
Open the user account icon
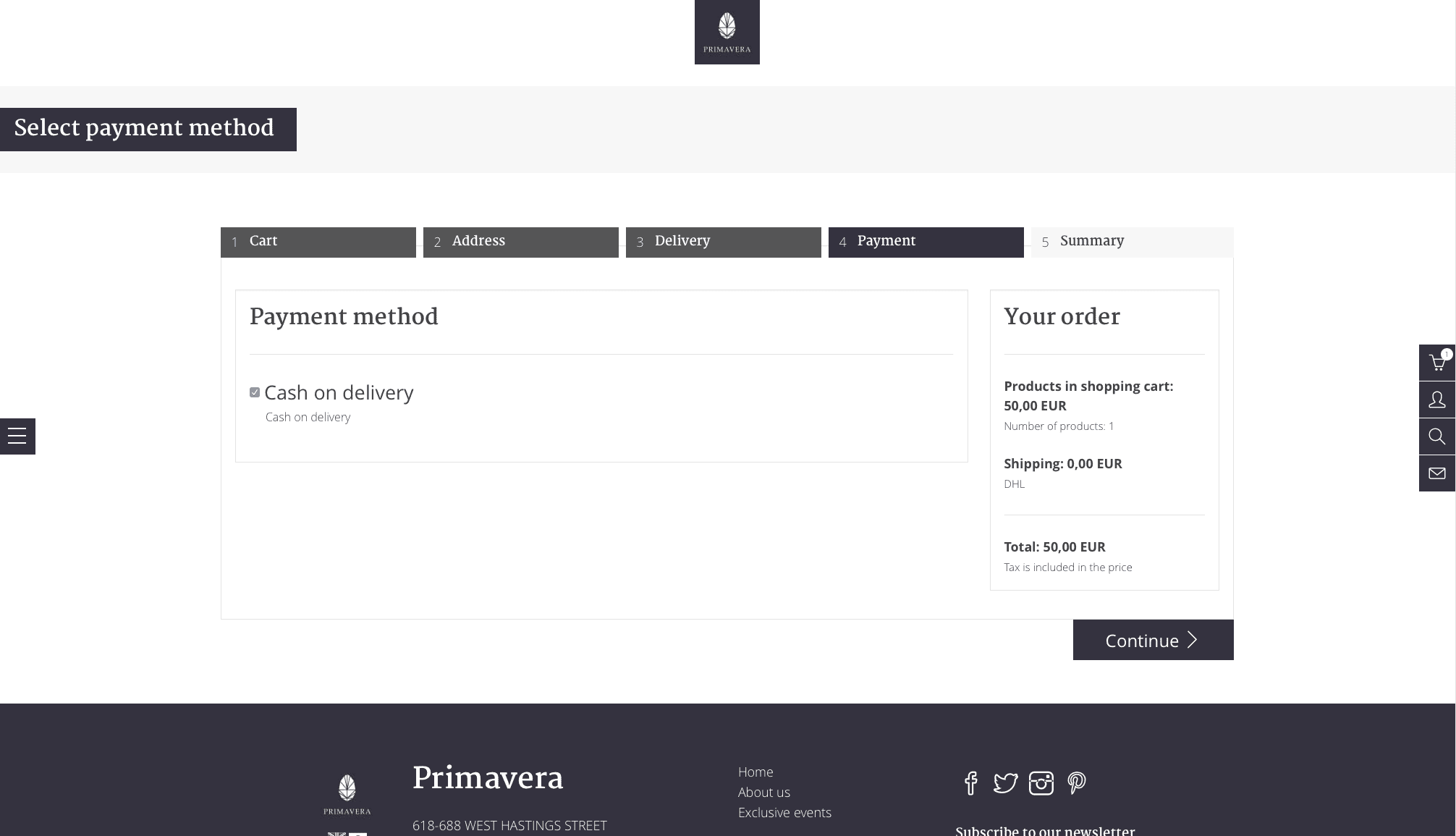click(1437, 400)
